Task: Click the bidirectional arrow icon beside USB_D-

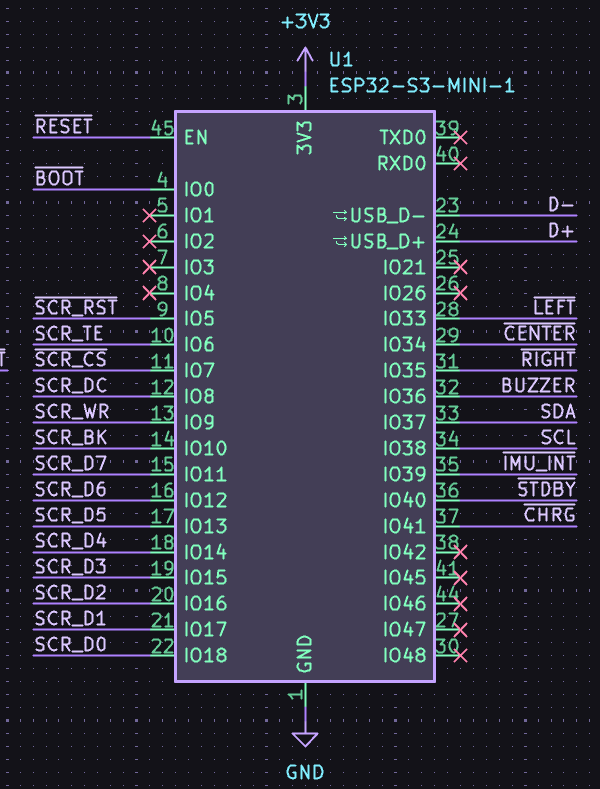Action: [341, 216]
